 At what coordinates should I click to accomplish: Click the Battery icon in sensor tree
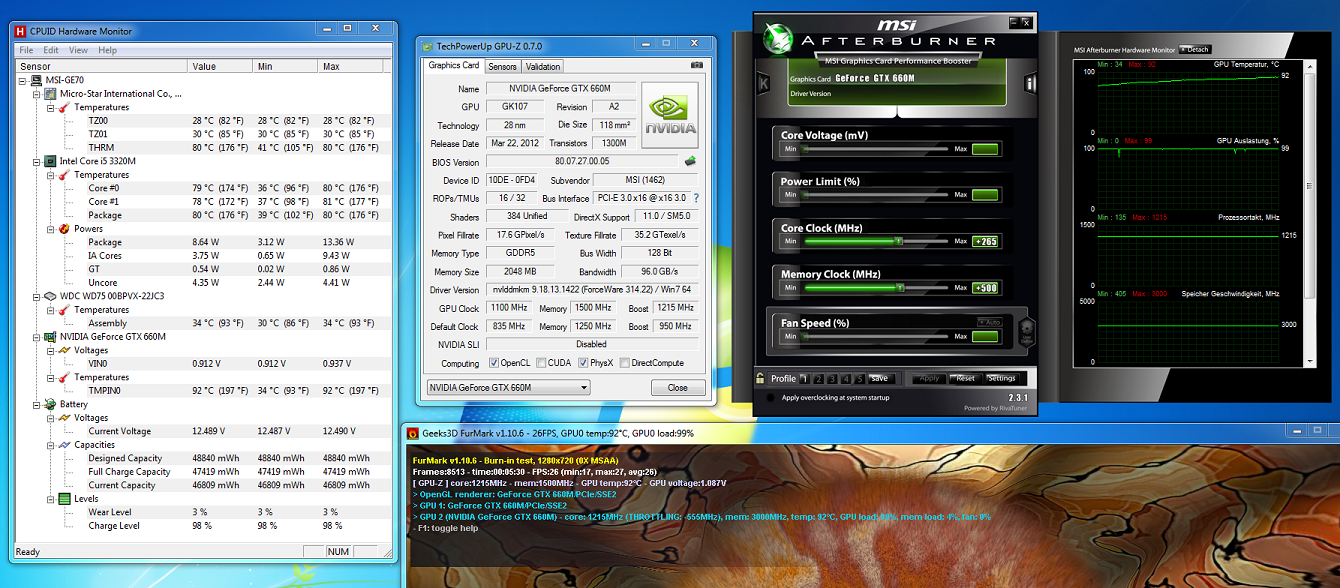click(50, 405)
